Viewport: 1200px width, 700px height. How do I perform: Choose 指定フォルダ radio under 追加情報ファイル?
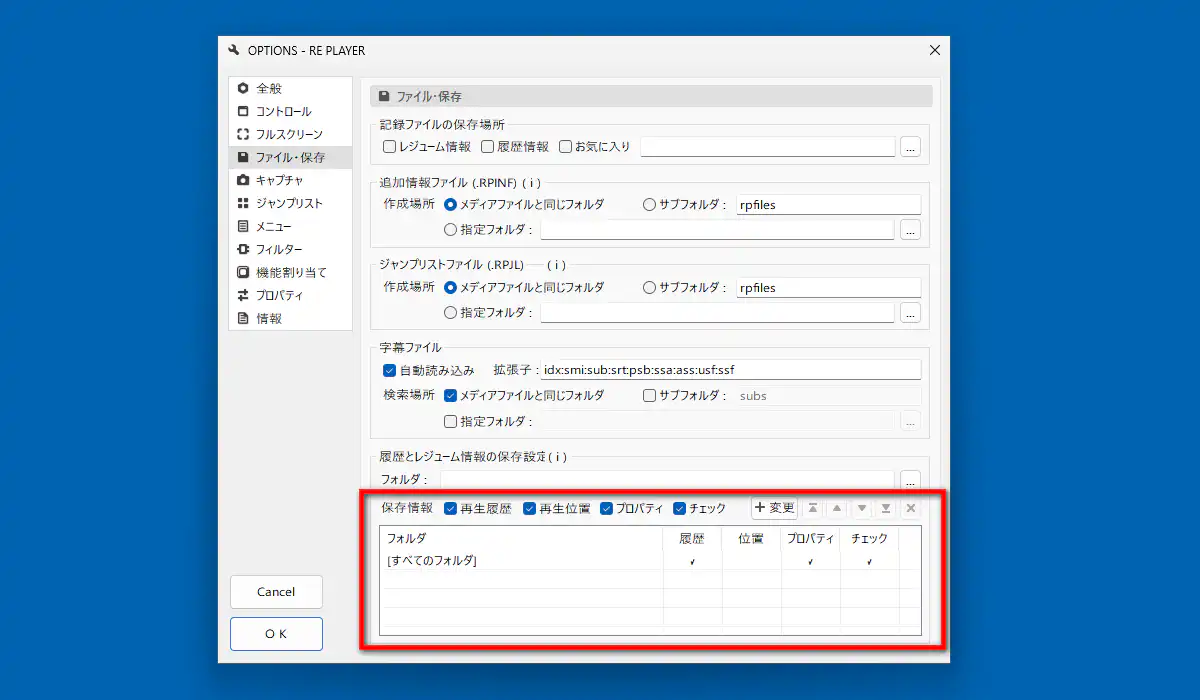(x=450, y=230)
